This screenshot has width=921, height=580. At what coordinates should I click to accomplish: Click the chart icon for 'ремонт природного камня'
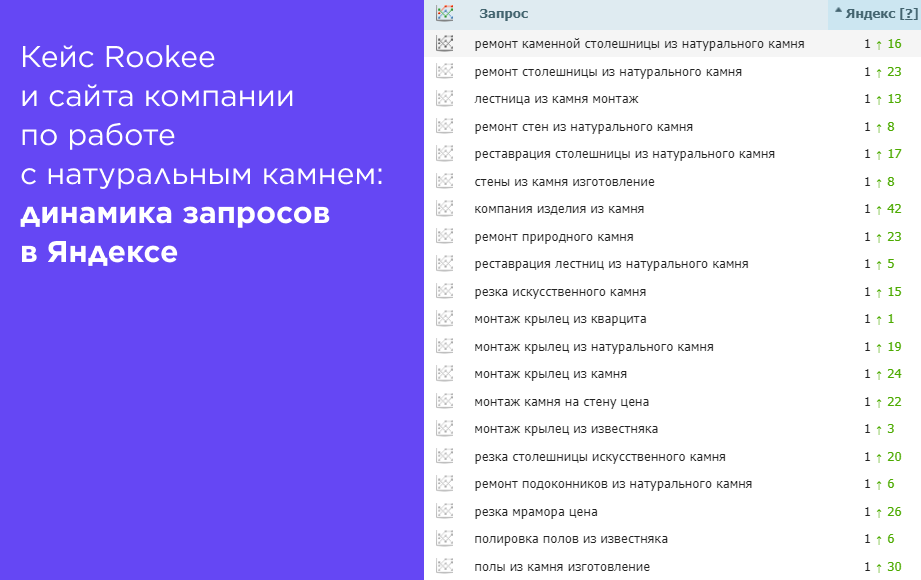(446, 236)
